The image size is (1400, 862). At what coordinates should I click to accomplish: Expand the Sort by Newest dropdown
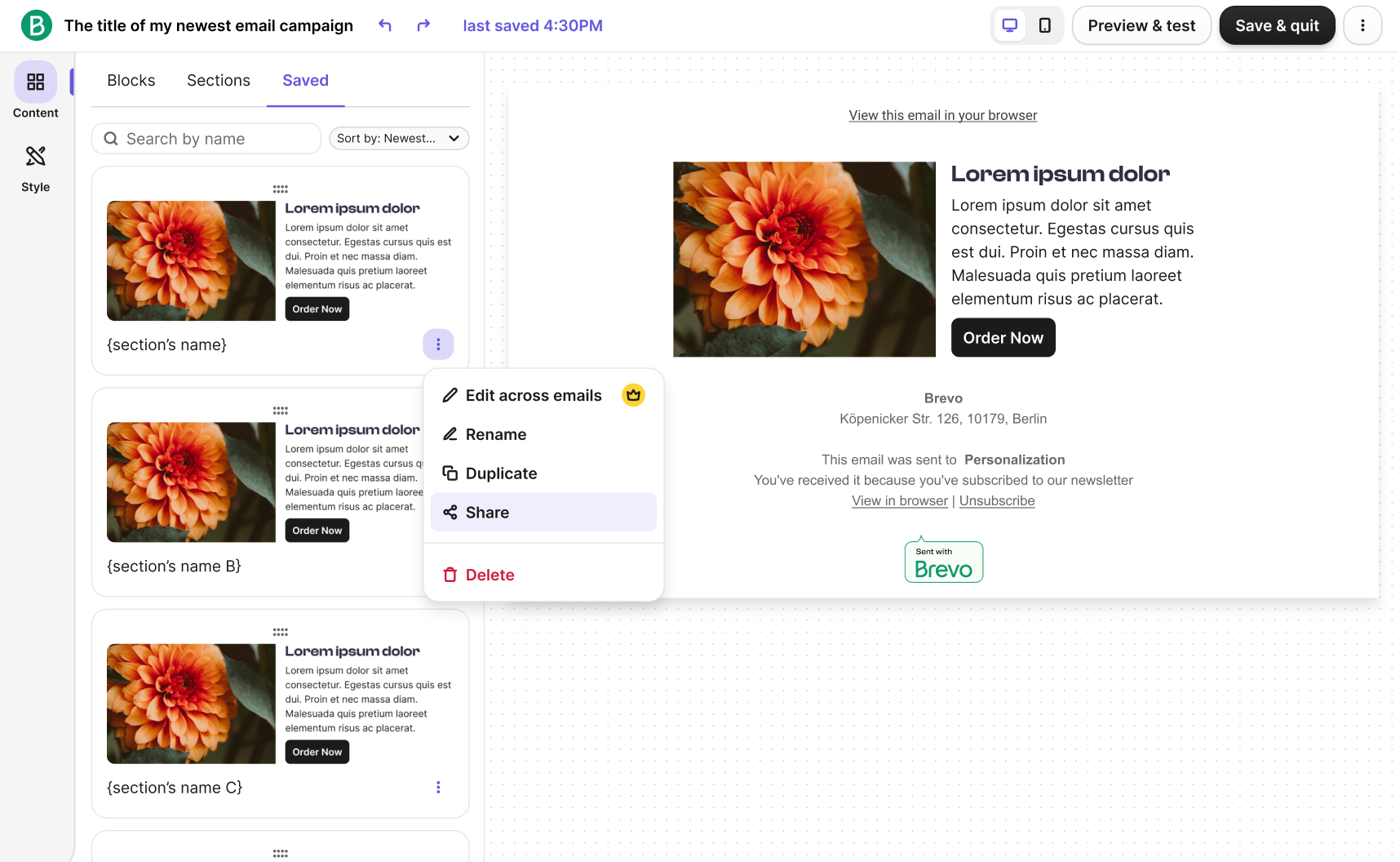click(x=399, y=139)
